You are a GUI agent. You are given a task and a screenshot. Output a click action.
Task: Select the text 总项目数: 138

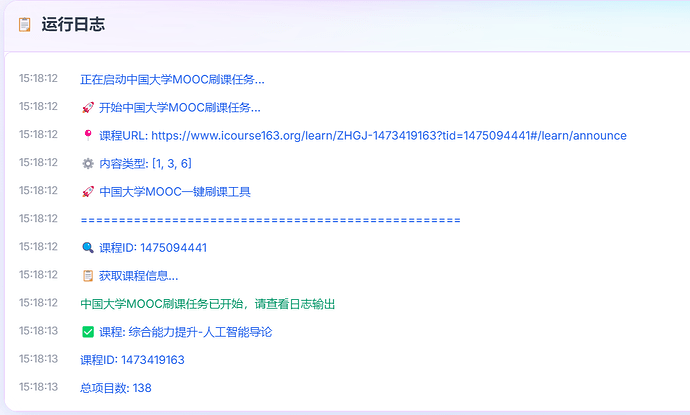pyautogui.click(x=116, y=388)
